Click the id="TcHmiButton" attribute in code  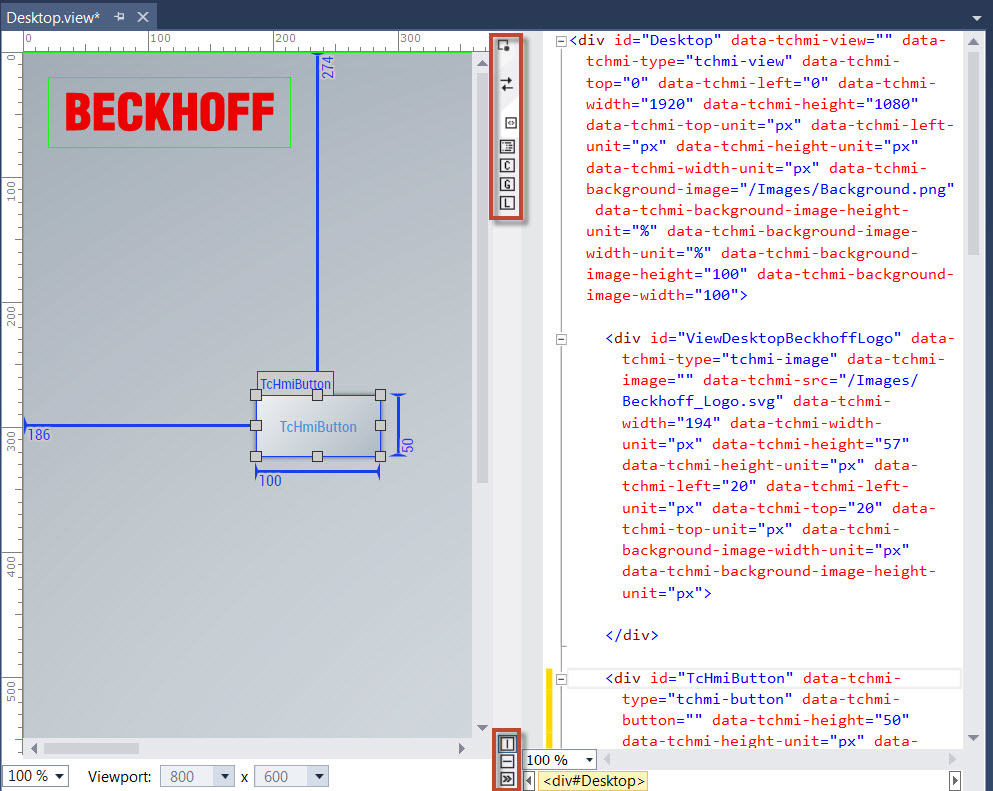click(x=721, y=678)
